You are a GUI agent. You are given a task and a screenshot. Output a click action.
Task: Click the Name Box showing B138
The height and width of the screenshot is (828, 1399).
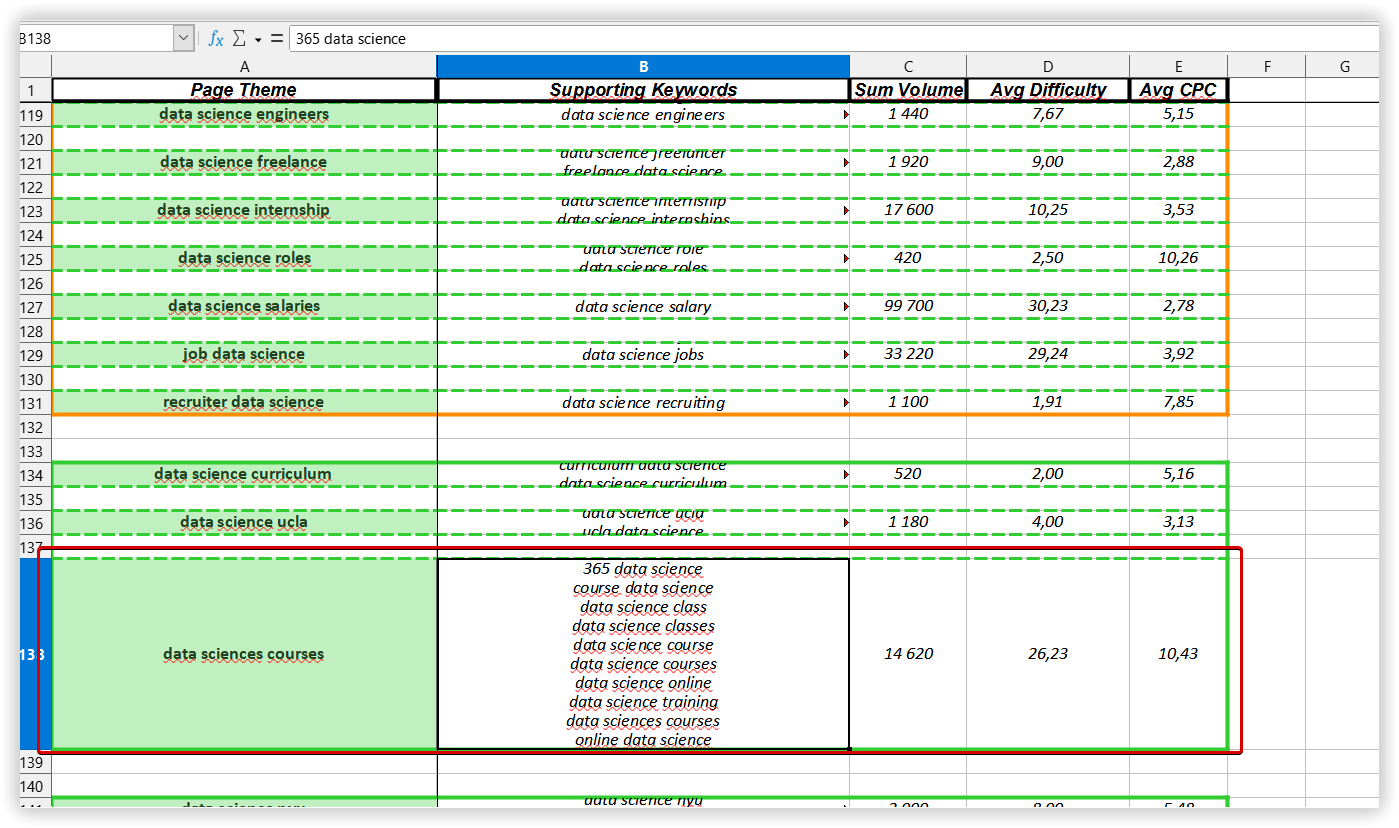tap(95, 38)
